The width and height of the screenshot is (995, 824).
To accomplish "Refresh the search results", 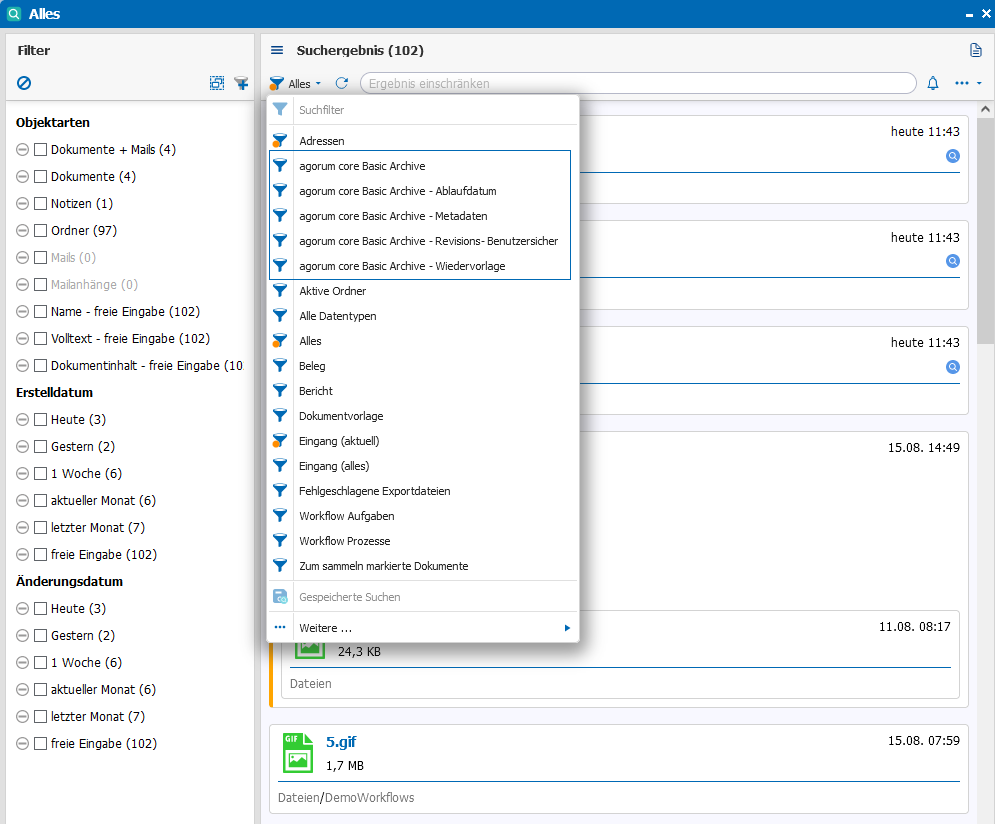I will click(342, 83).
